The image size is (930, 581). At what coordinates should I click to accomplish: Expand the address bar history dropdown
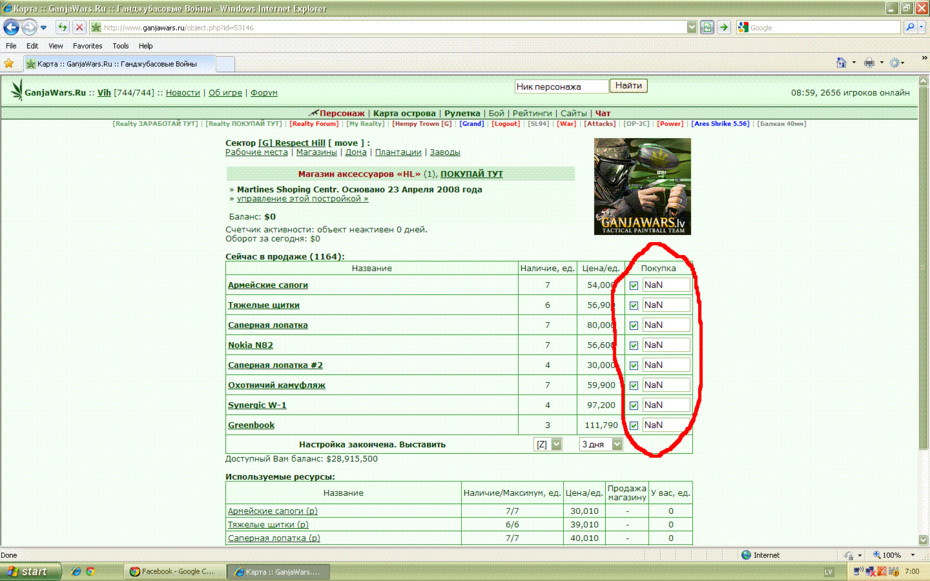coord(692,27)
